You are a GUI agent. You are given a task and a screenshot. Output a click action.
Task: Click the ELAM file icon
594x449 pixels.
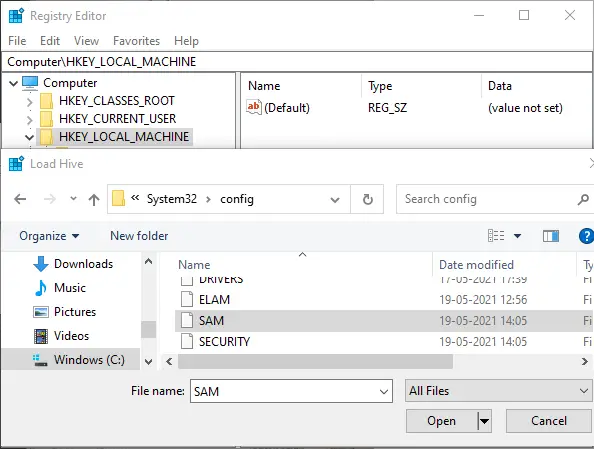pyautogui.click(x=186, y=299)
